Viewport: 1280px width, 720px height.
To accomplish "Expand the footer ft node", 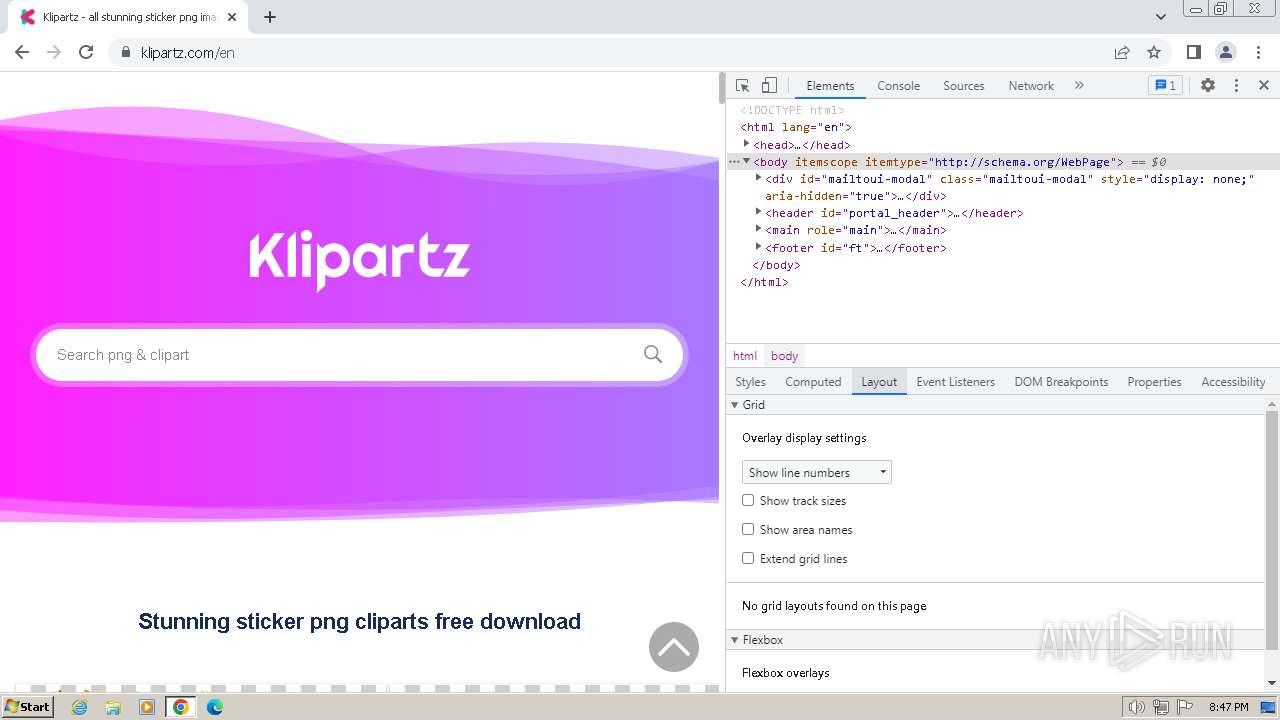I will (758, 247).
